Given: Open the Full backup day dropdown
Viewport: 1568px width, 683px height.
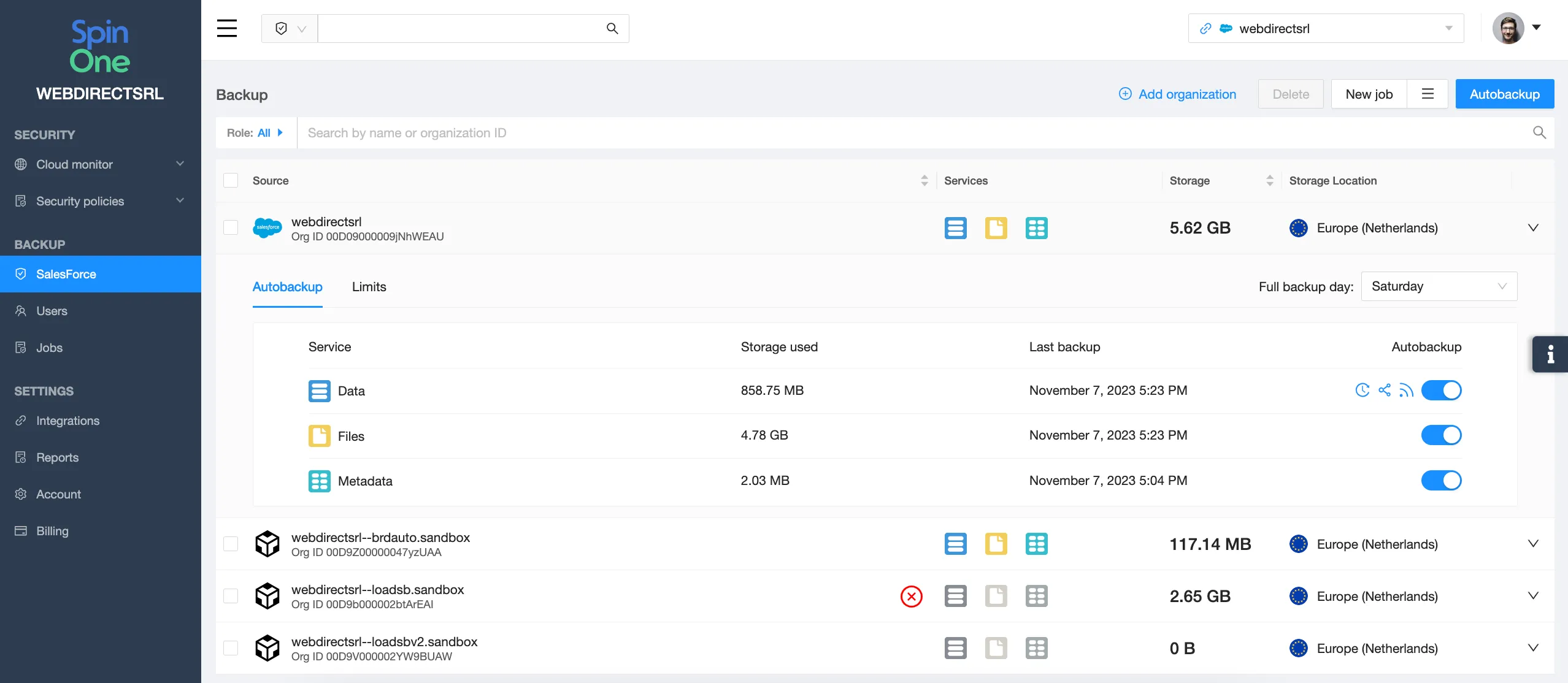Looking at the screenshot, I should 1438,286.
